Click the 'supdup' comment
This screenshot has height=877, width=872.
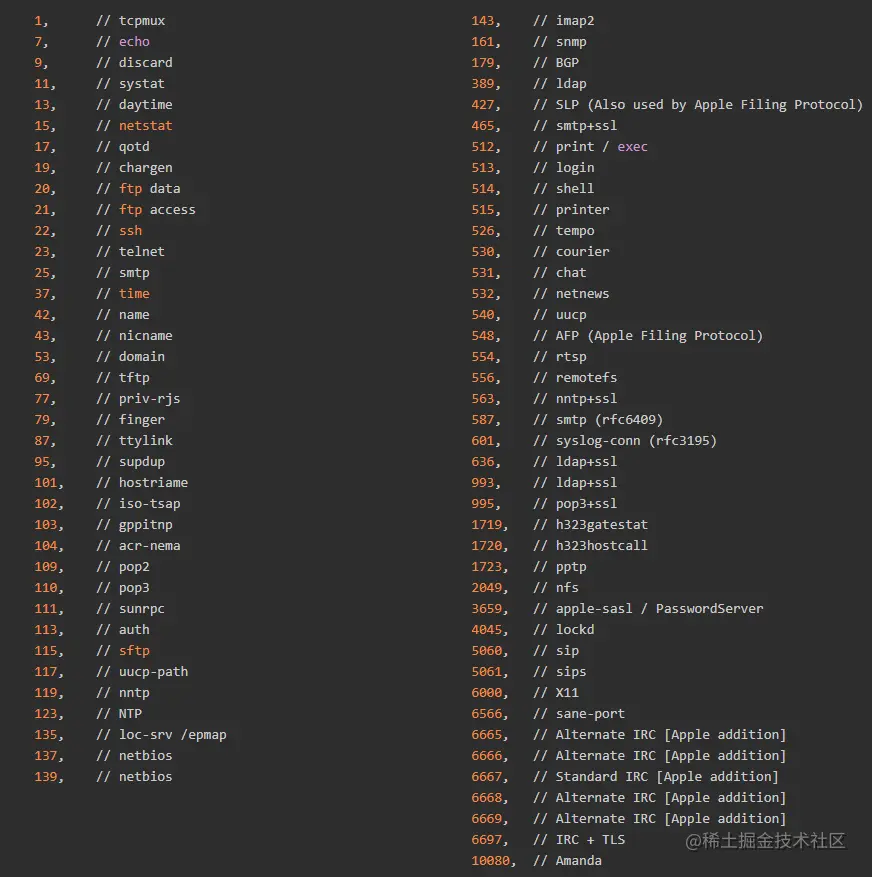(x=142, y=462)
